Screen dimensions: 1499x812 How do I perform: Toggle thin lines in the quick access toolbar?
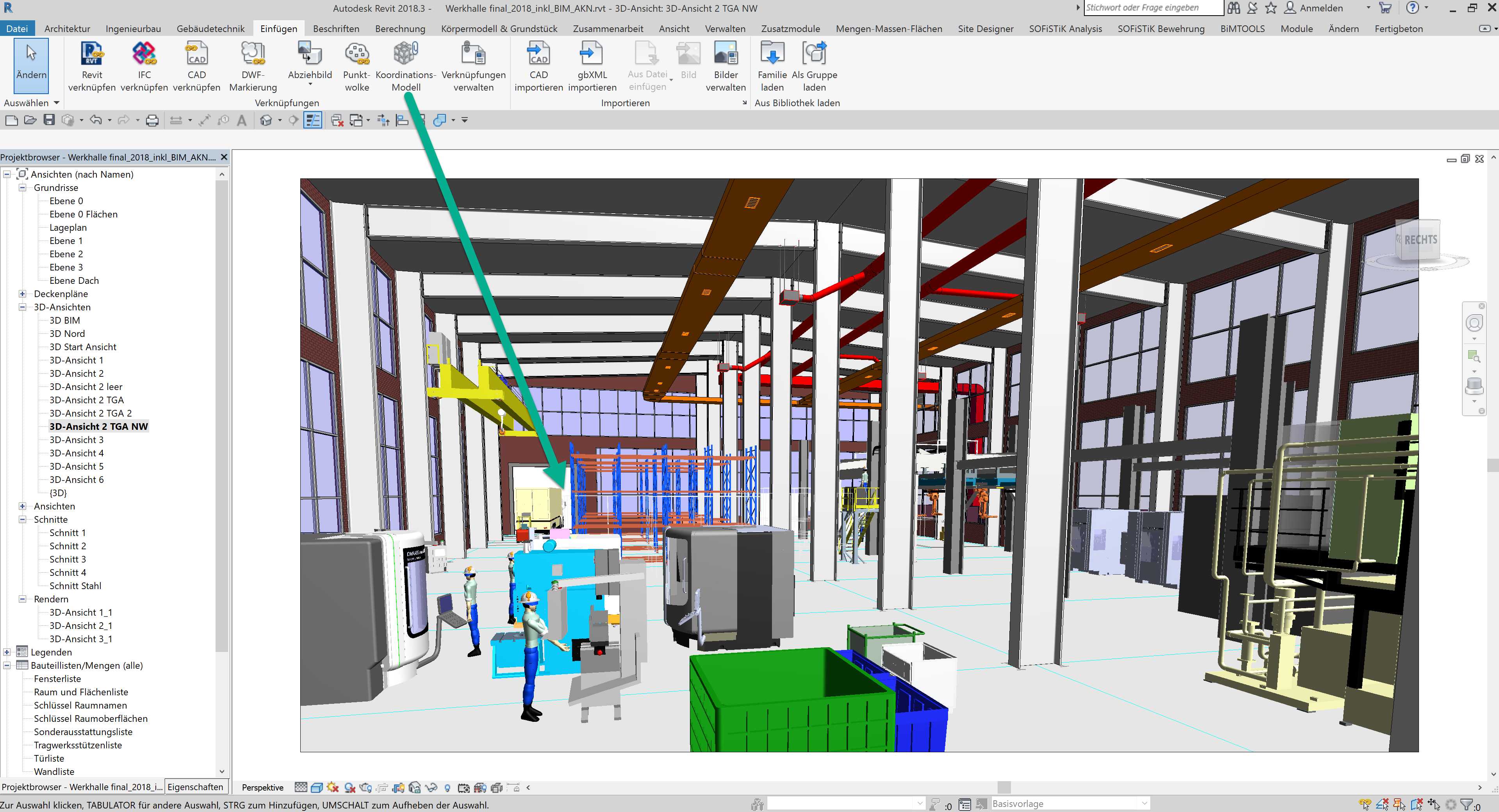(x=313, y=120)
